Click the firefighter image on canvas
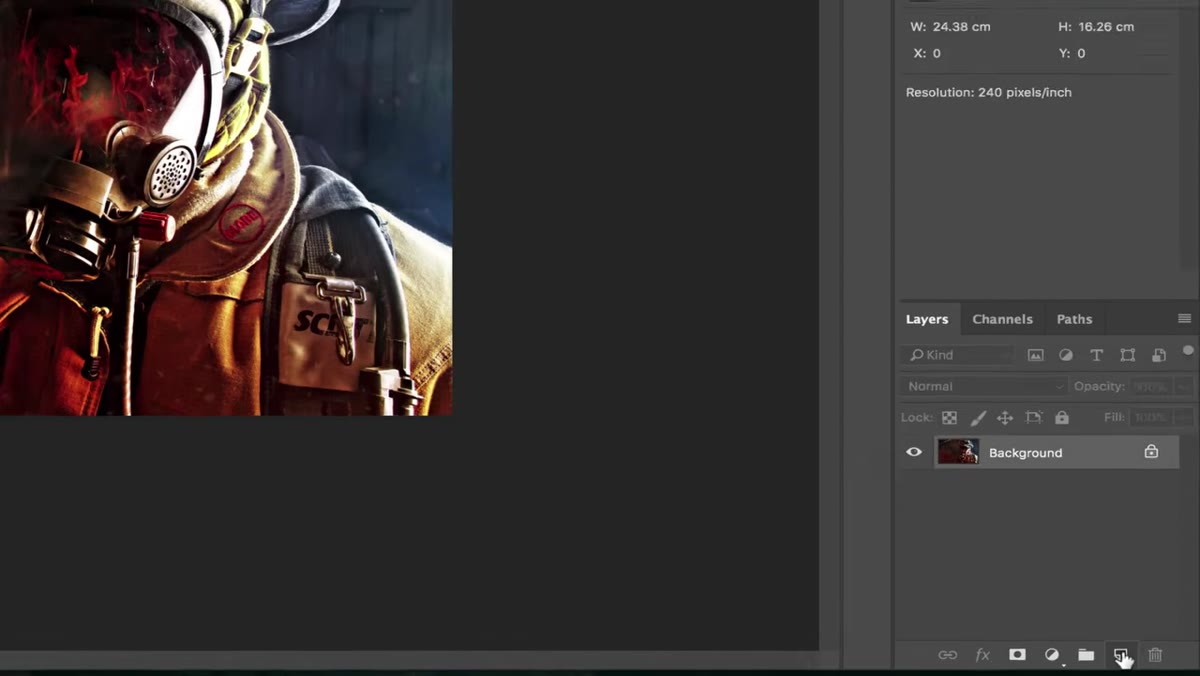This screenshot has height=676, width=1200. 226,207
